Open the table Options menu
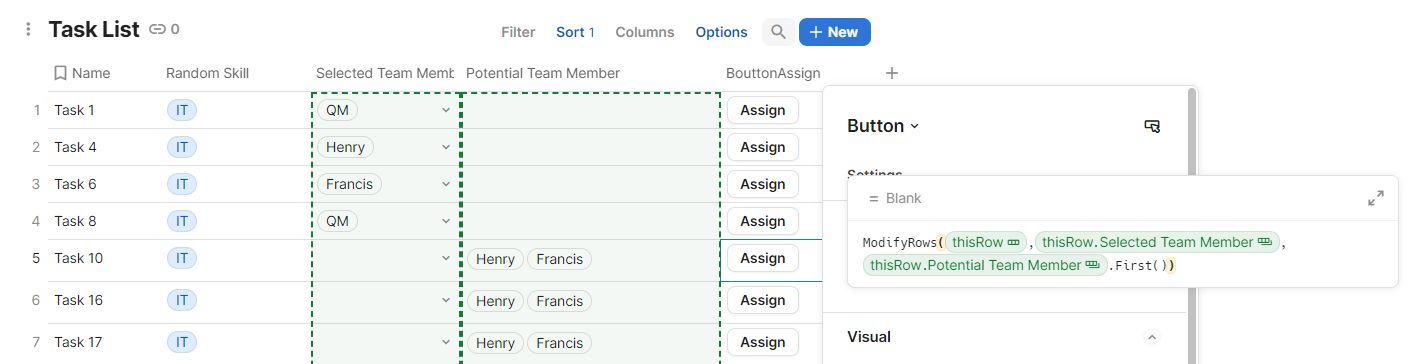The image size is (1419, 364). click(x=722, y=32)
